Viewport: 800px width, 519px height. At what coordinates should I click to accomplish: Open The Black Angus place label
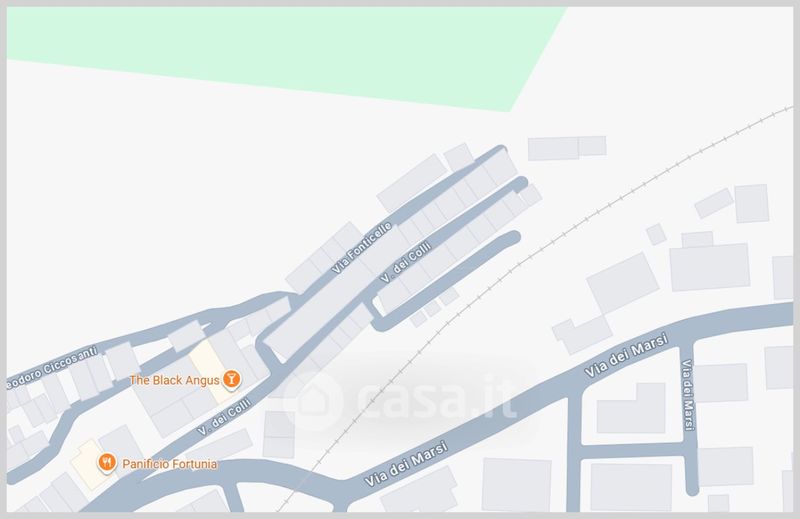(174, 380)
